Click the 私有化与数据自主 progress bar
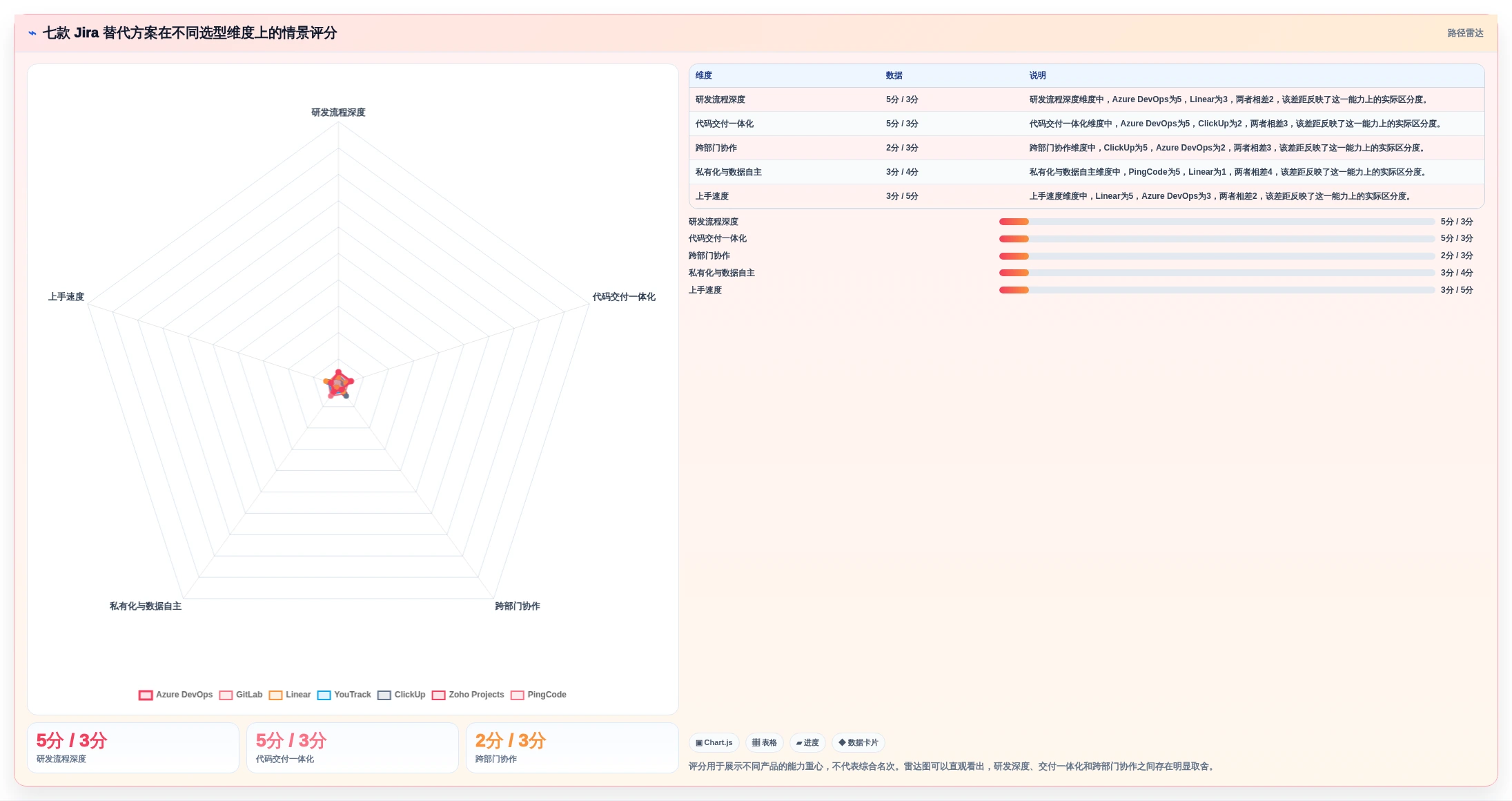 (x=1217, y=273)
